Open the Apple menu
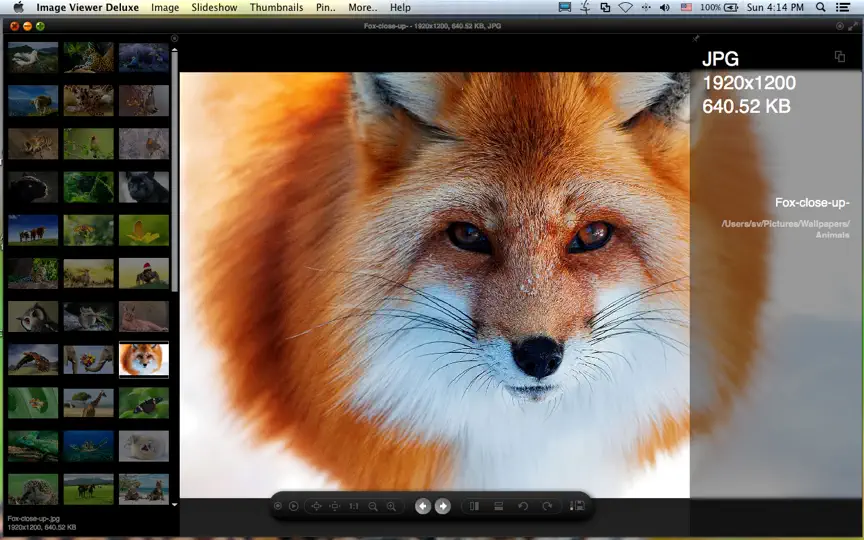864x540 pixels. pyautogui.click(x=18, y=7)
